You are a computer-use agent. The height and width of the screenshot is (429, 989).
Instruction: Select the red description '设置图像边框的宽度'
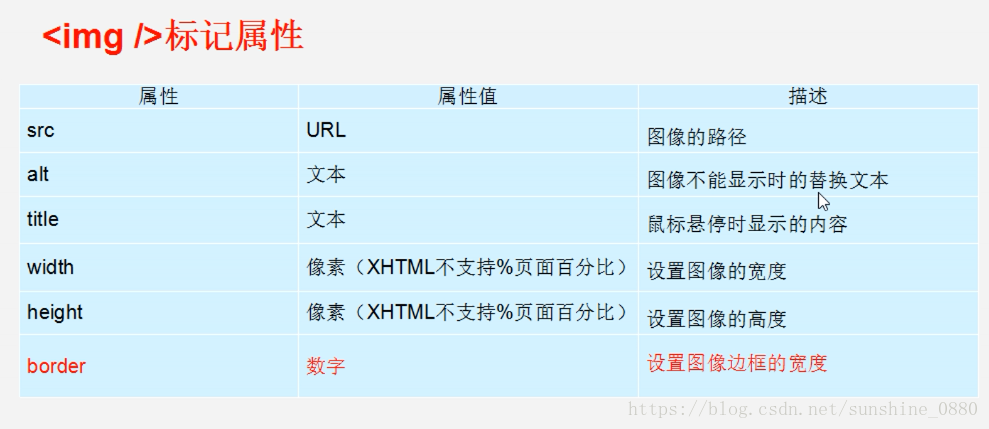point(737,363)
